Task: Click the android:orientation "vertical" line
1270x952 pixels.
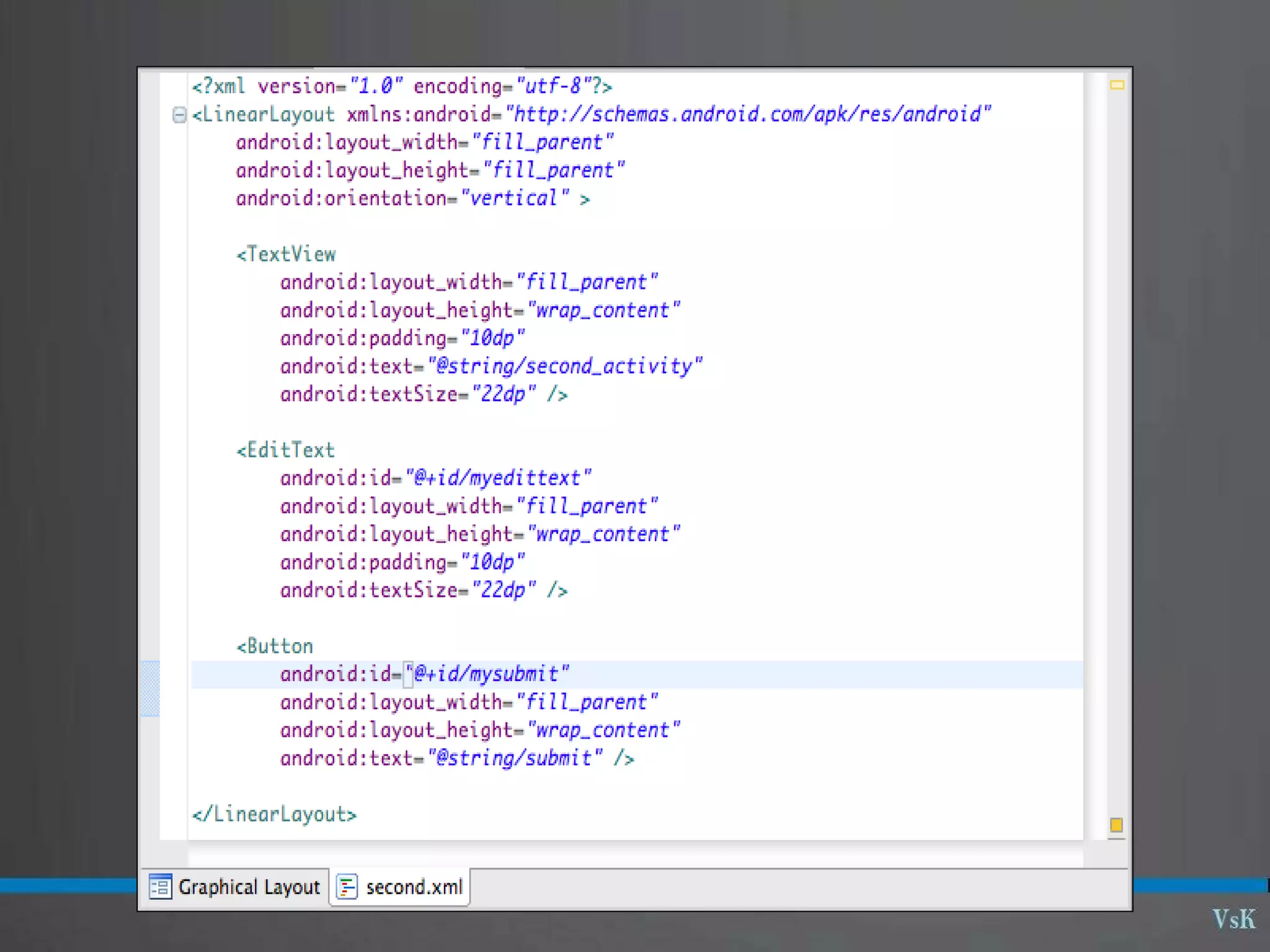Action: point(413,198)
